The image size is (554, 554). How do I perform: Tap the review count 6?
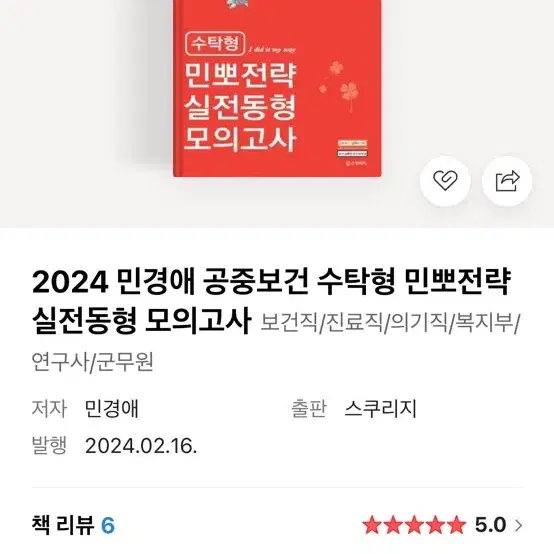coord(108,525)
